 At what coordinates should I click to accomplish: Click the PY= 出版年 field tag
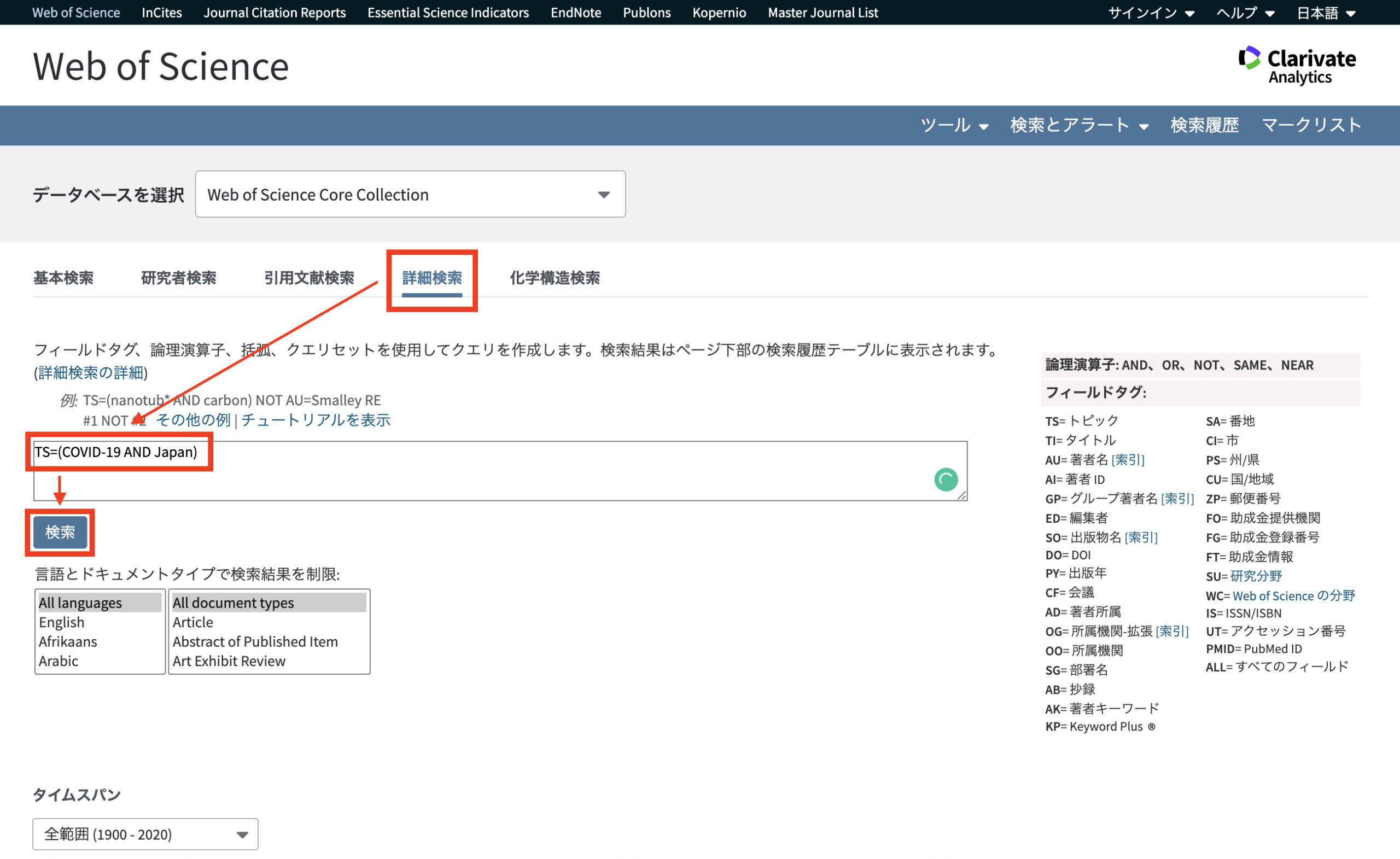(x=1076, y=573)
